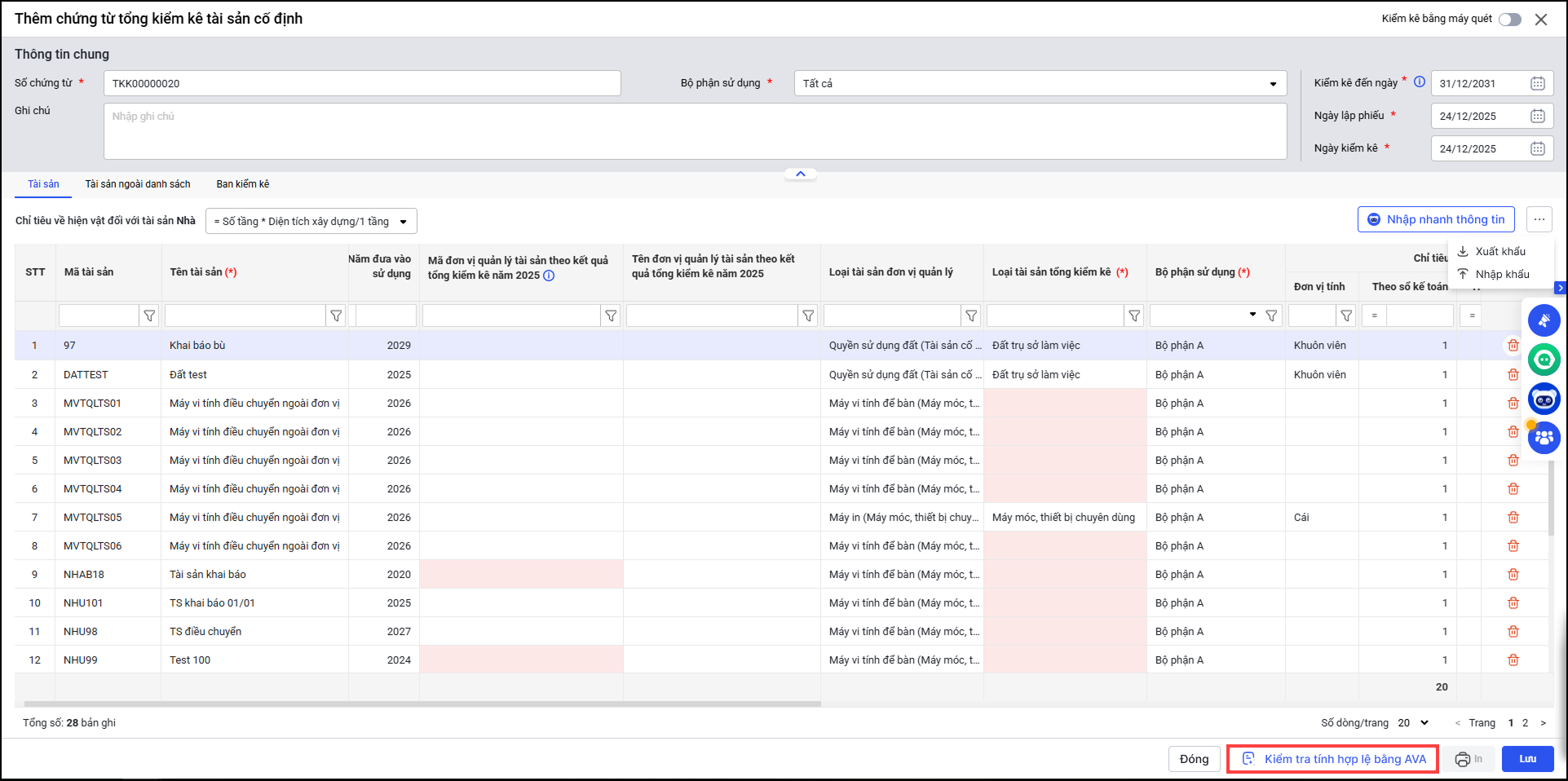Click filter icon for Mã tài sản column

[x=149, y=315]
